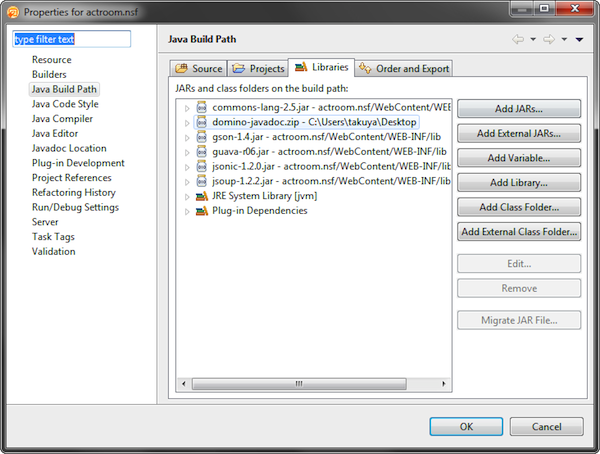Click Add Class Folder... button
Image resolution: width=600 pixels, height=454 pixels.
(x=519, y=207)
